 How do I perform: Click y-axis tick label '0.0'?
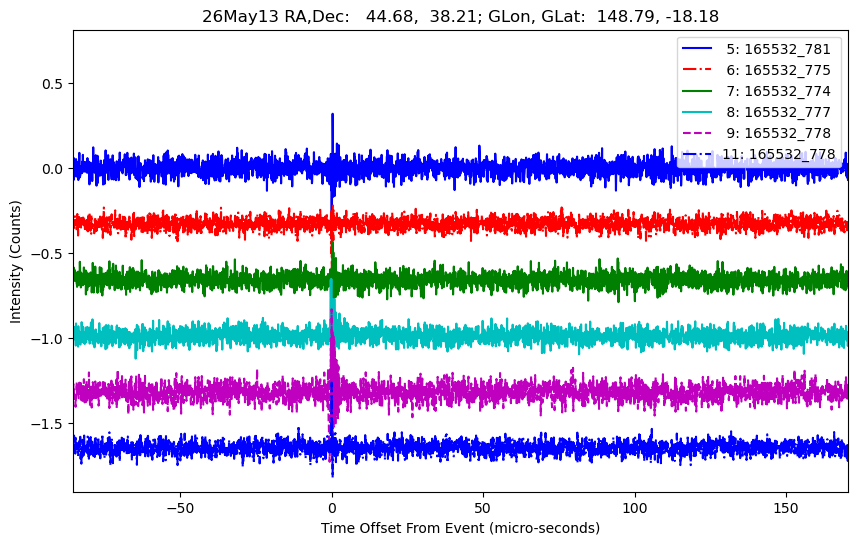pos(53,169)
